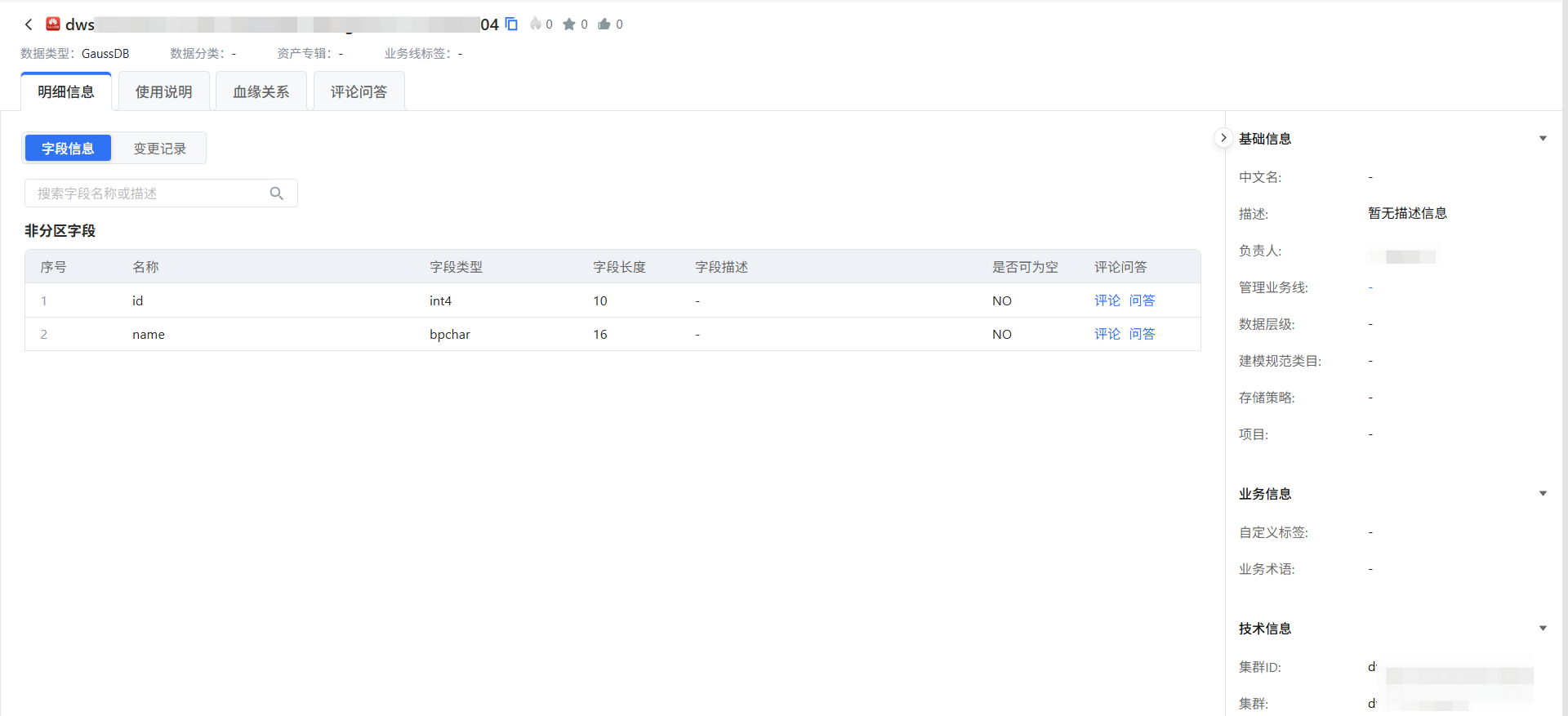This screenshot has width=1568, height=716.
Task: Click 问答 link for the id field
Action: point(1142,300)
